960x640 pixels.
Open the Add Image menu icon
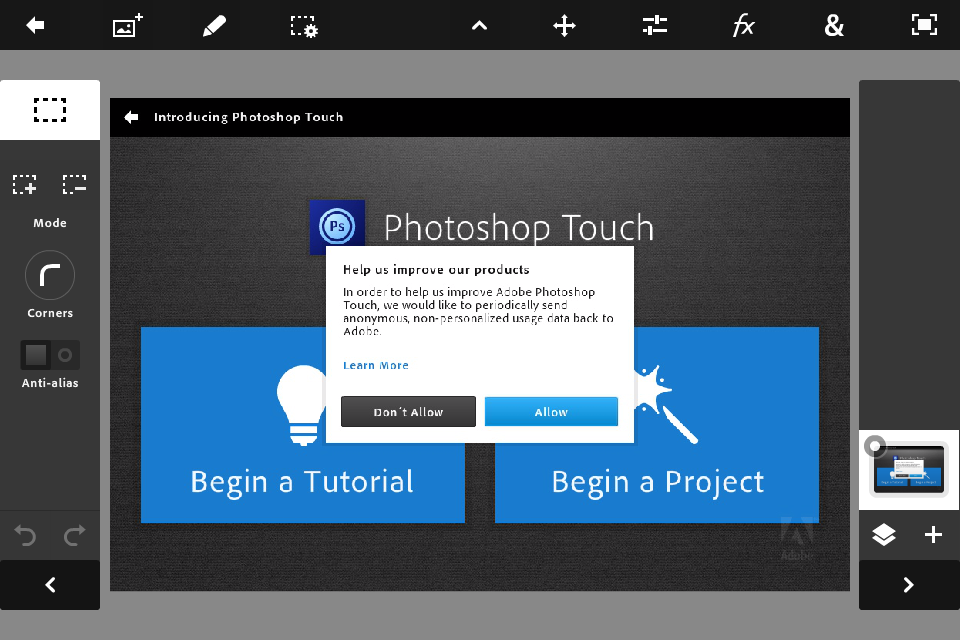tap(127, 25)
